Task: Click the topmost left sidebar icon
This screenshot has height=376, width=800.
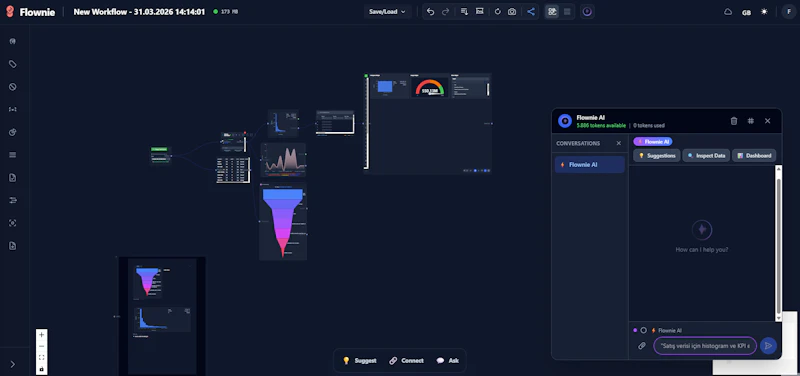Action: 13,41
